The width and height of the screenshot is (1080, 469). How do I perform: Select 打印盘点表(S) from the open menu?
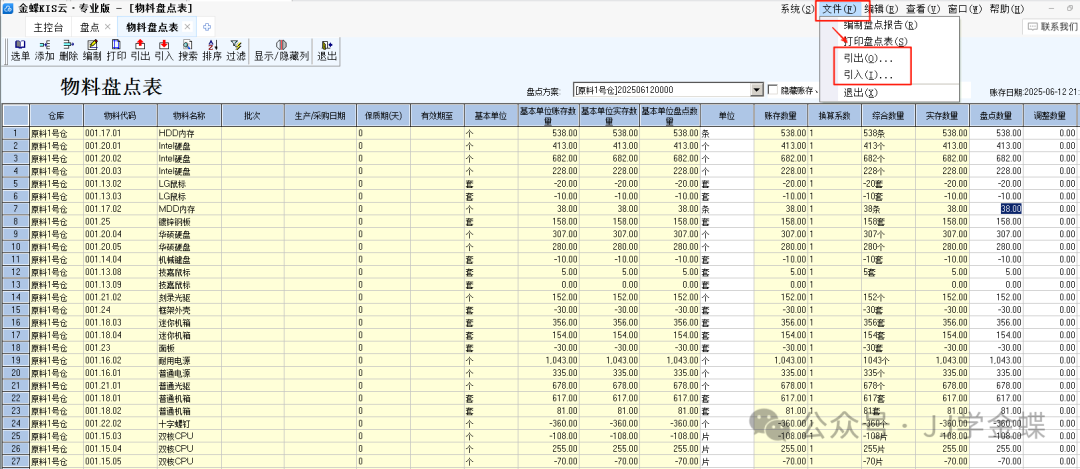875,41
